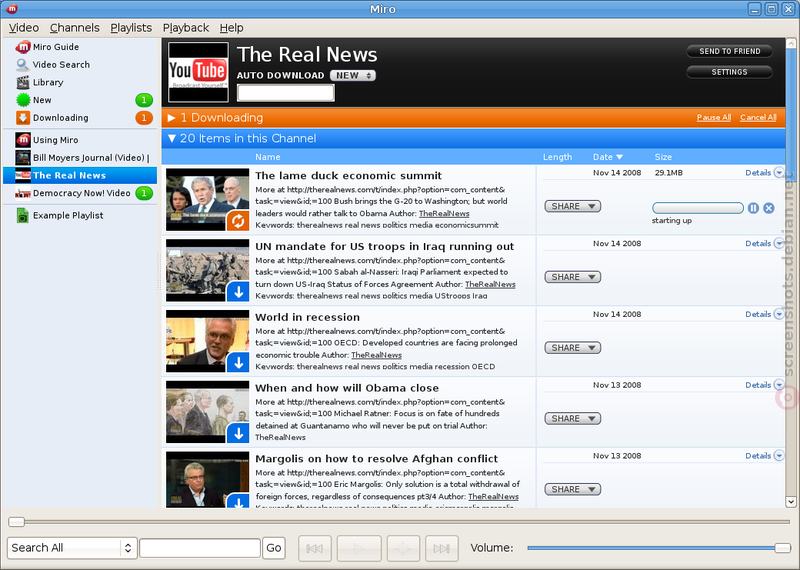This screenshot has height=570, width=800.
Task: Select The Real News channel in sidebar
Action: (x=80, y=176)
